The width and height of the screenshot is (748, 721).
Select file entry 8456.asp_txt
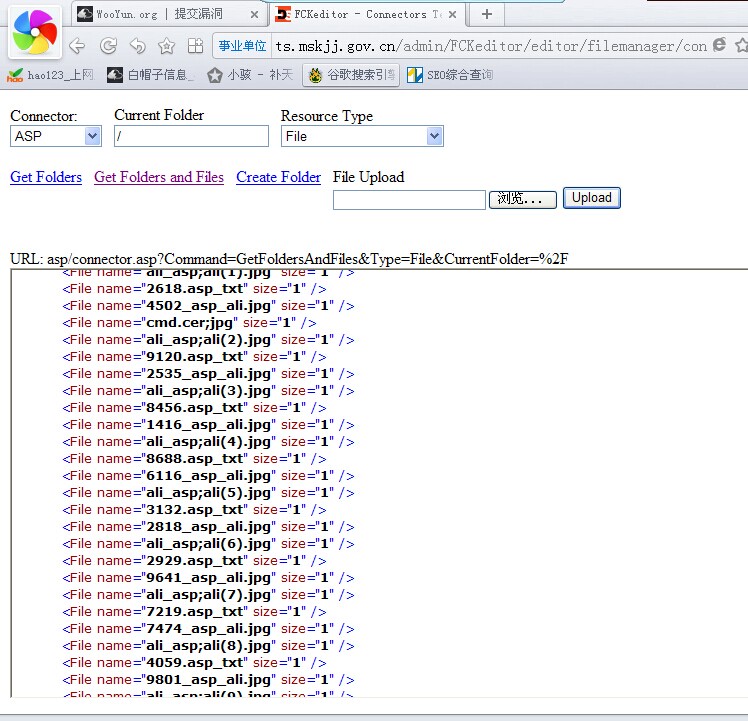pos(194,408)
